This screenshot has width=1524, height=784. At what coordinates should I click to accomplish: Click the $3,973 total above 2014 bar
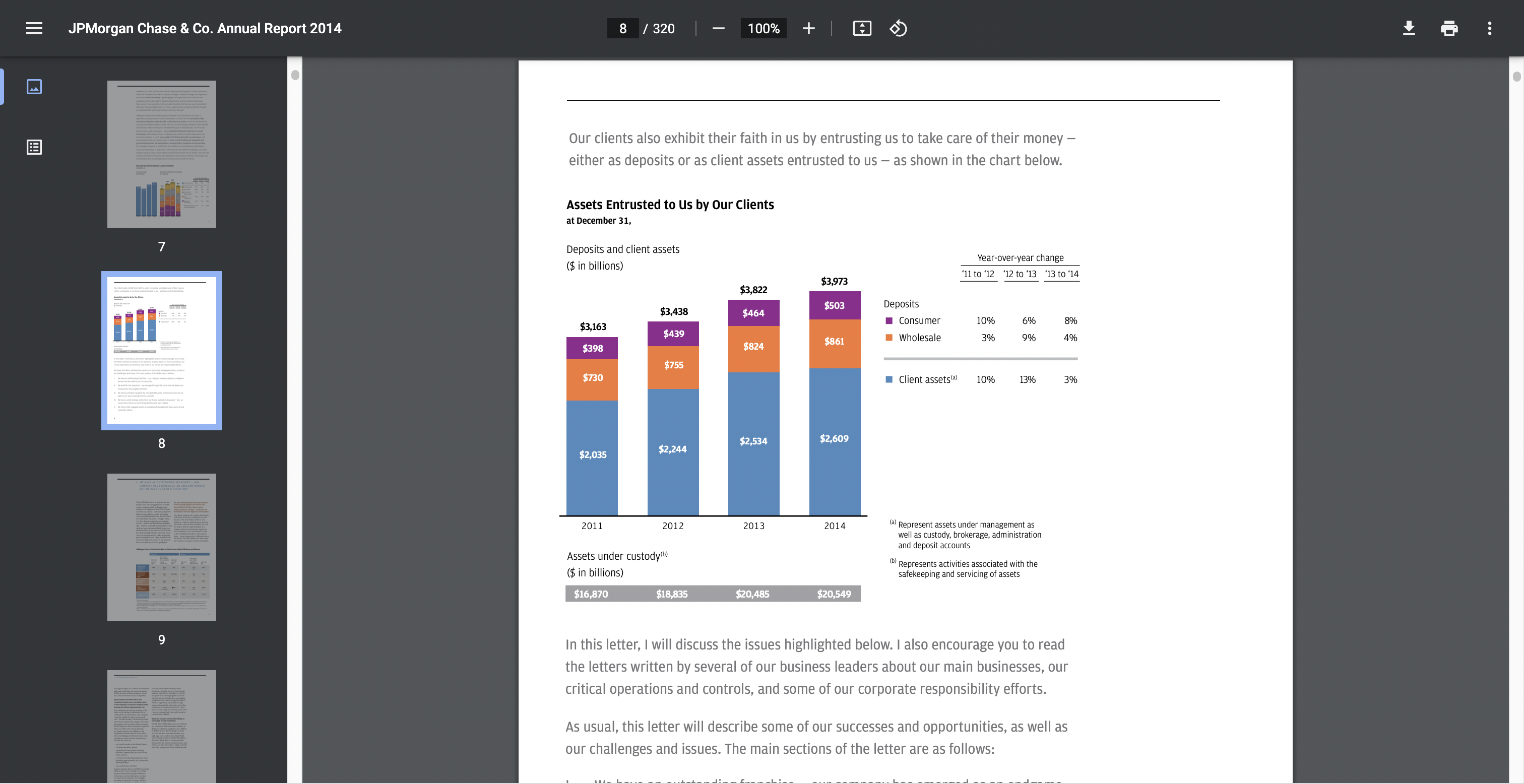pos(834,281)
